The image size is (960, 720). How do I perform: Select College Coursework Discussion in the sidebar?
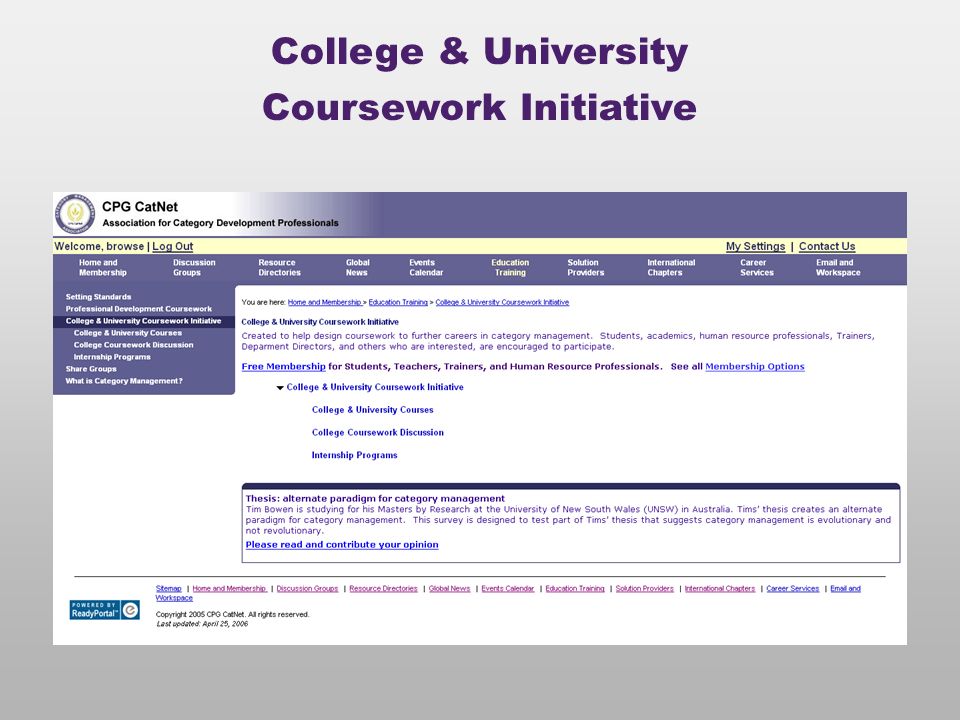(133, 345)
